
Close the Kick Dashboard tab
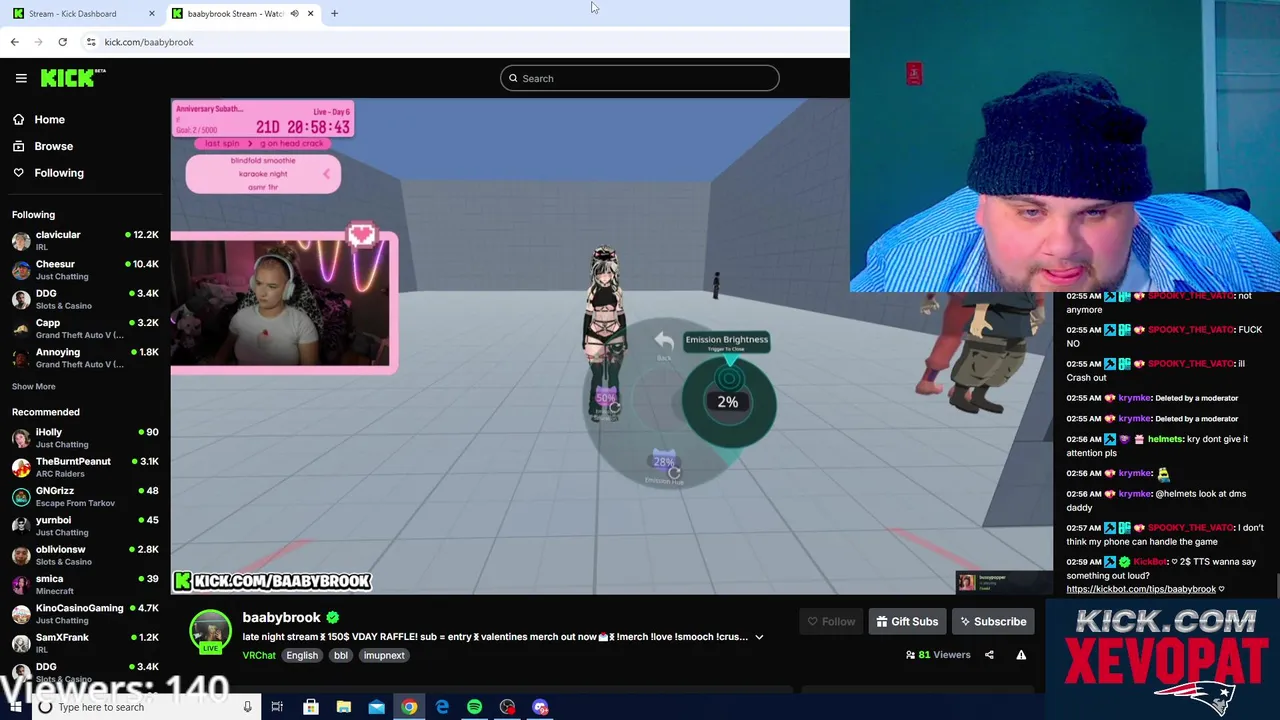(x=152, y=13)
